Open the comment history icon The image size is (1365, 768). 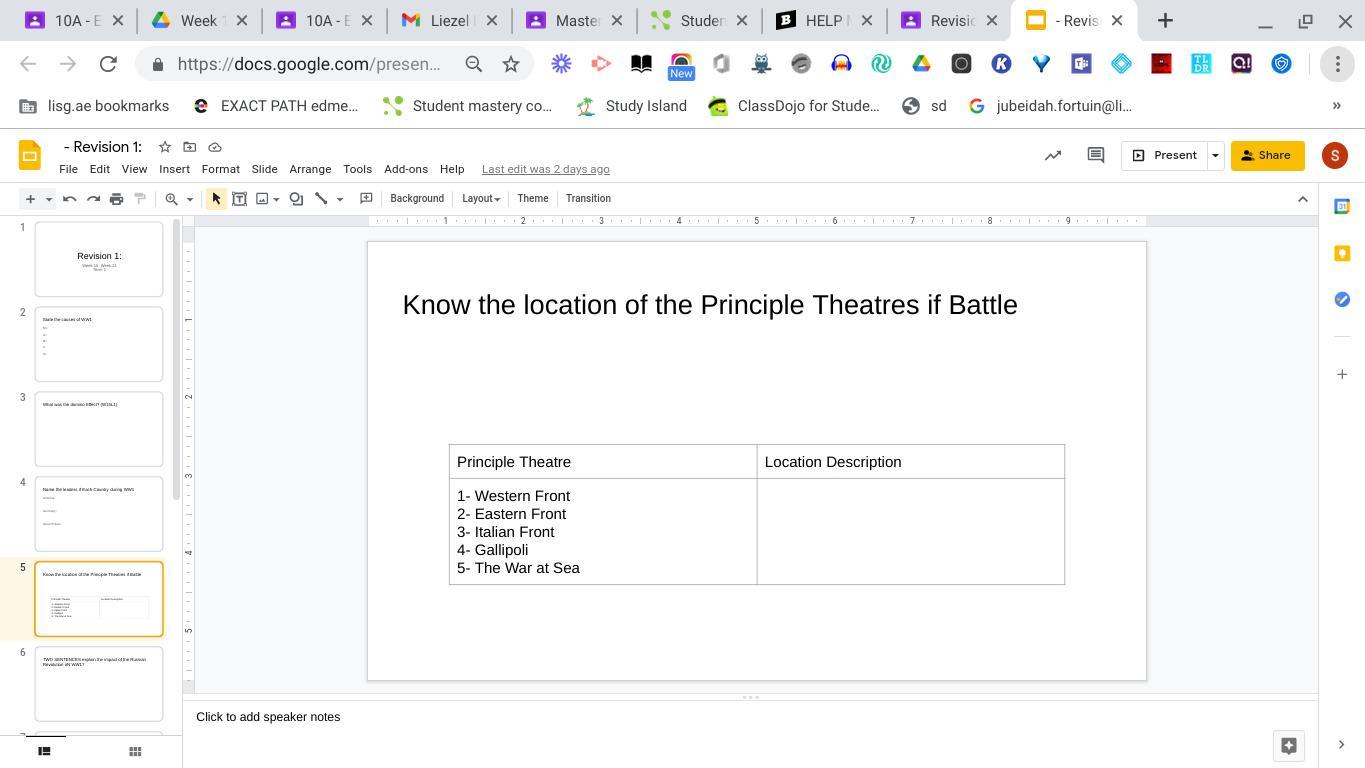[1095, 155]
